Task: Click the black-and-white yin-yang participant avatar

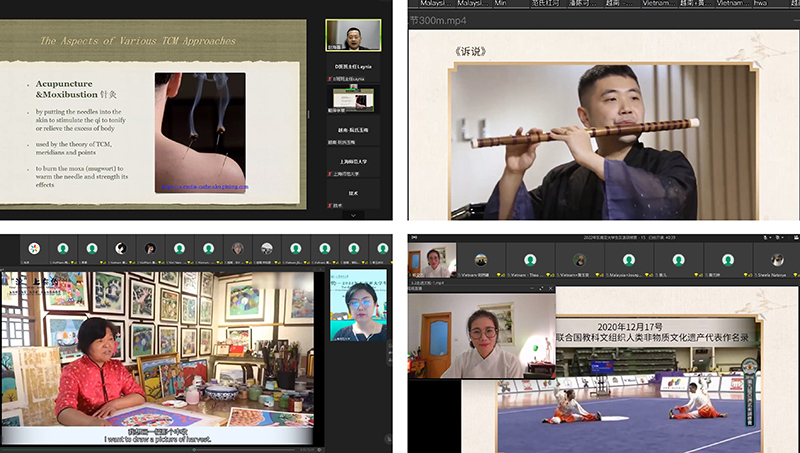Action: pyautogui.click(x=120, y=247)
